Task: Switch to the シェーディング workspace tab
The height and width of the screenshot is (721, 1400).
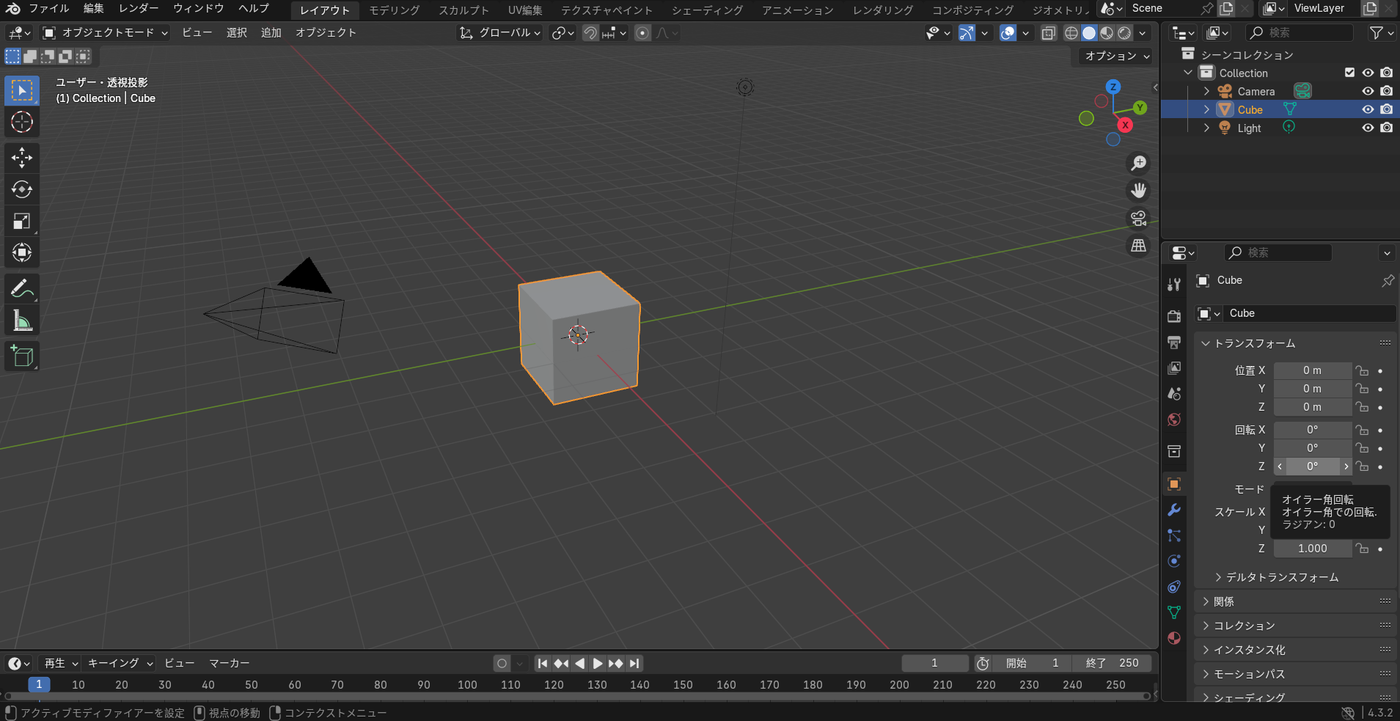Action: (x=707, y=10)
